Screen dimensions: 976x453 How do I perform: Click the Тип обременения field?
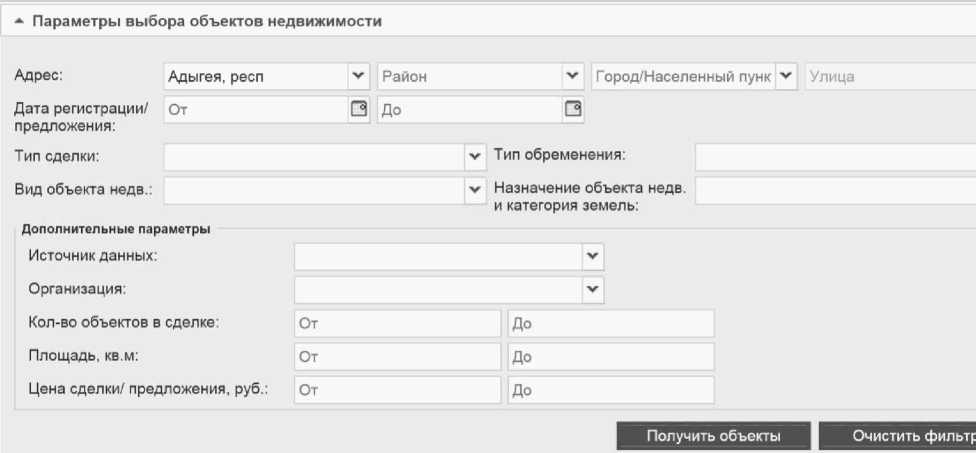pyautogui.click(x=835, y=156)
